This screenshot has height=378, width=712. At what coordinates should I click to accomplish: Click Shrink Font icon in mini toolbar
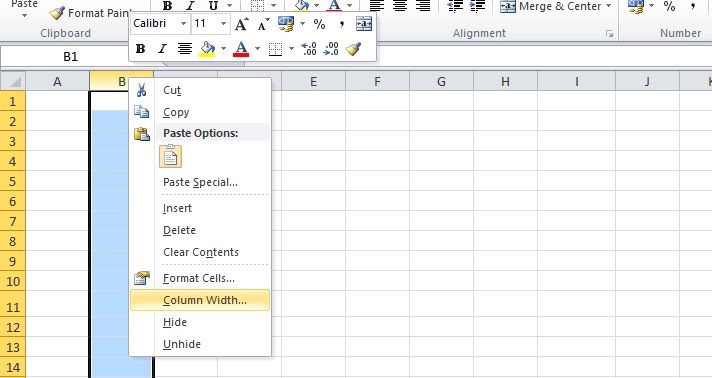tap(264, 24)
